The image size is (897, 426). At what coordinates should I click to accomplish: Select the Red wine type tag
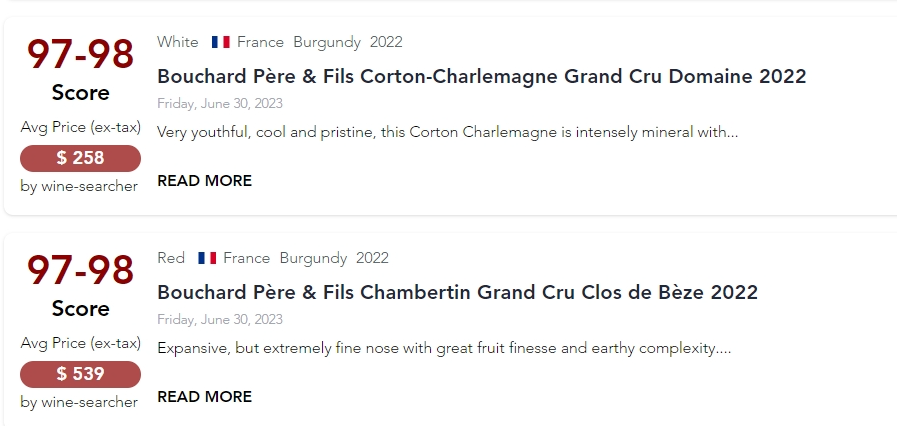tap(171, 258)
